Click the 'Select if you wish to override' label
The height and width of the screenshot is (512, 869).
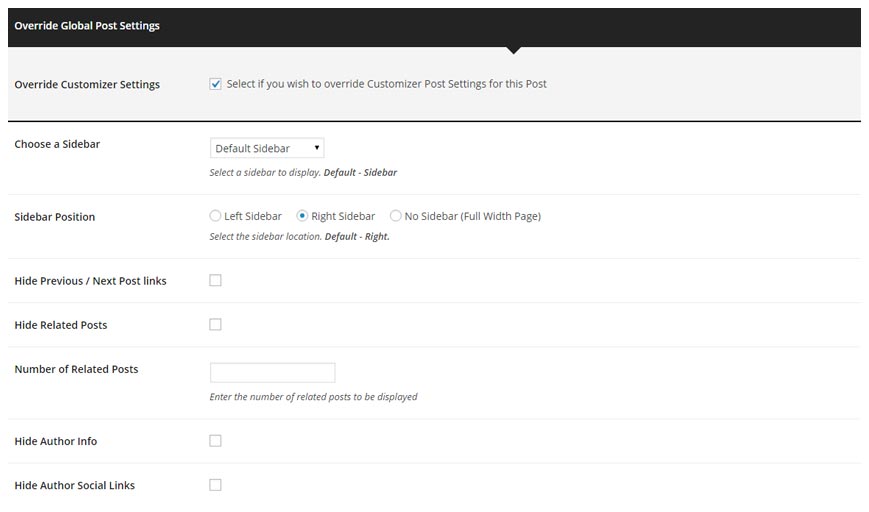386,84
